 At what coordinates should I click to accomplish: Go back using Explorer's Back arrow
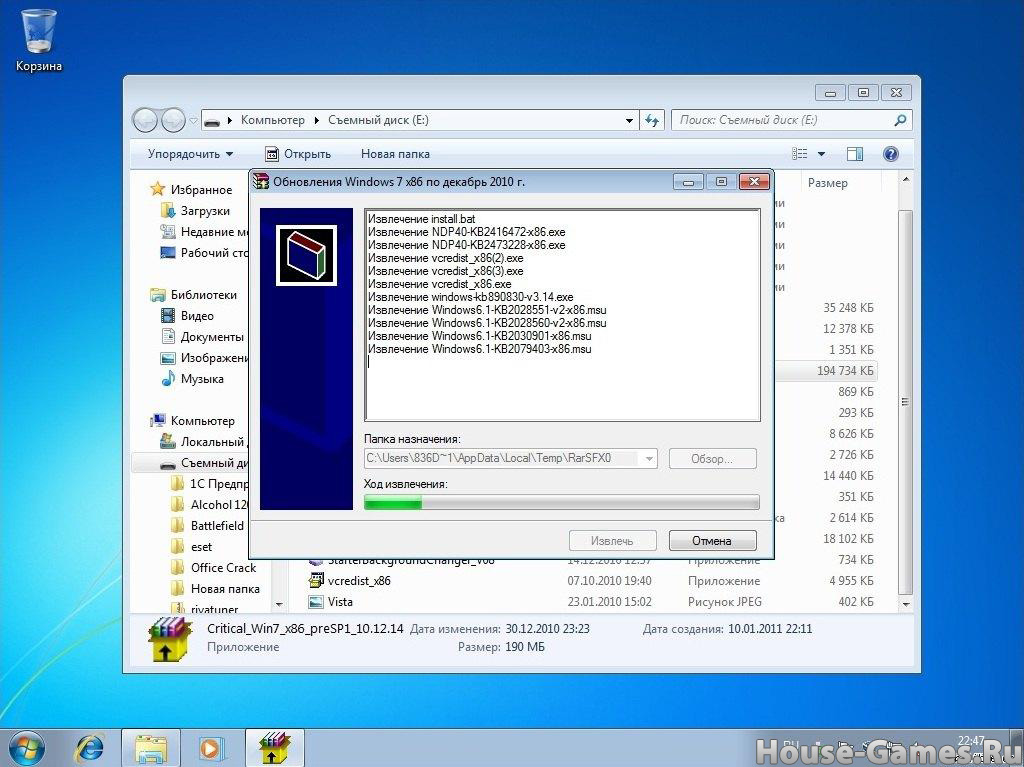pos(145,120)
